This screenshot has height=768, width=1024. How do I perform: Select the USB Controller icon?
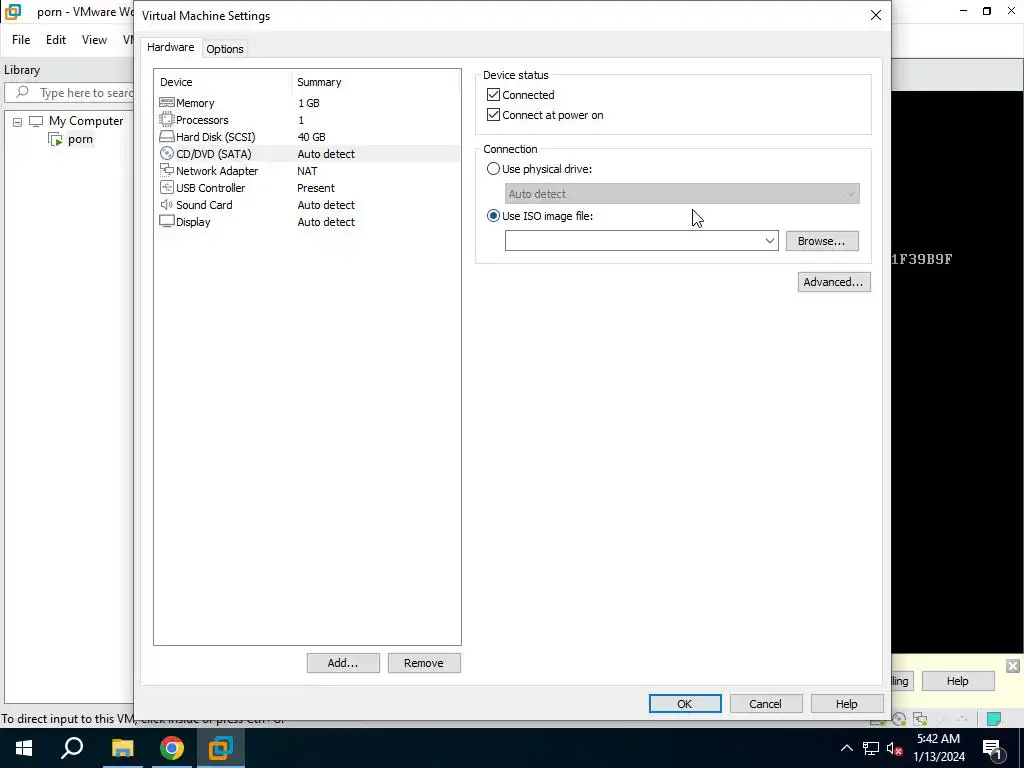[x=167, y=187]
